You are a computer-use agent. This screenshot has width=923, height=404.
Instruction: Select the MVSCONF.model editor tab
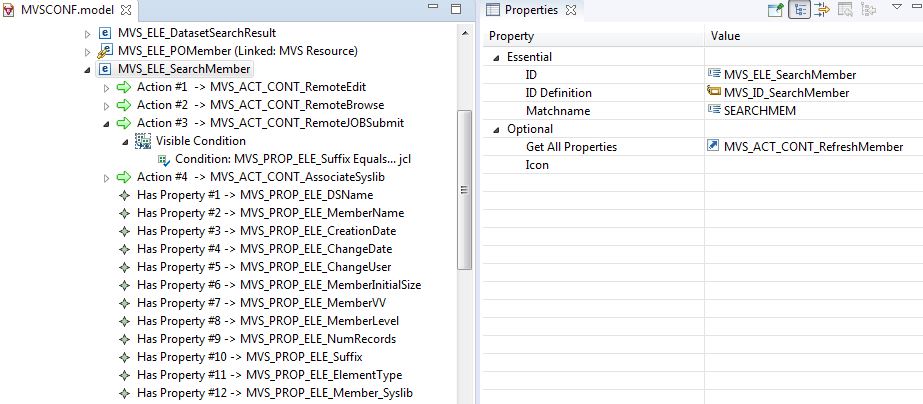pos(68,10)
